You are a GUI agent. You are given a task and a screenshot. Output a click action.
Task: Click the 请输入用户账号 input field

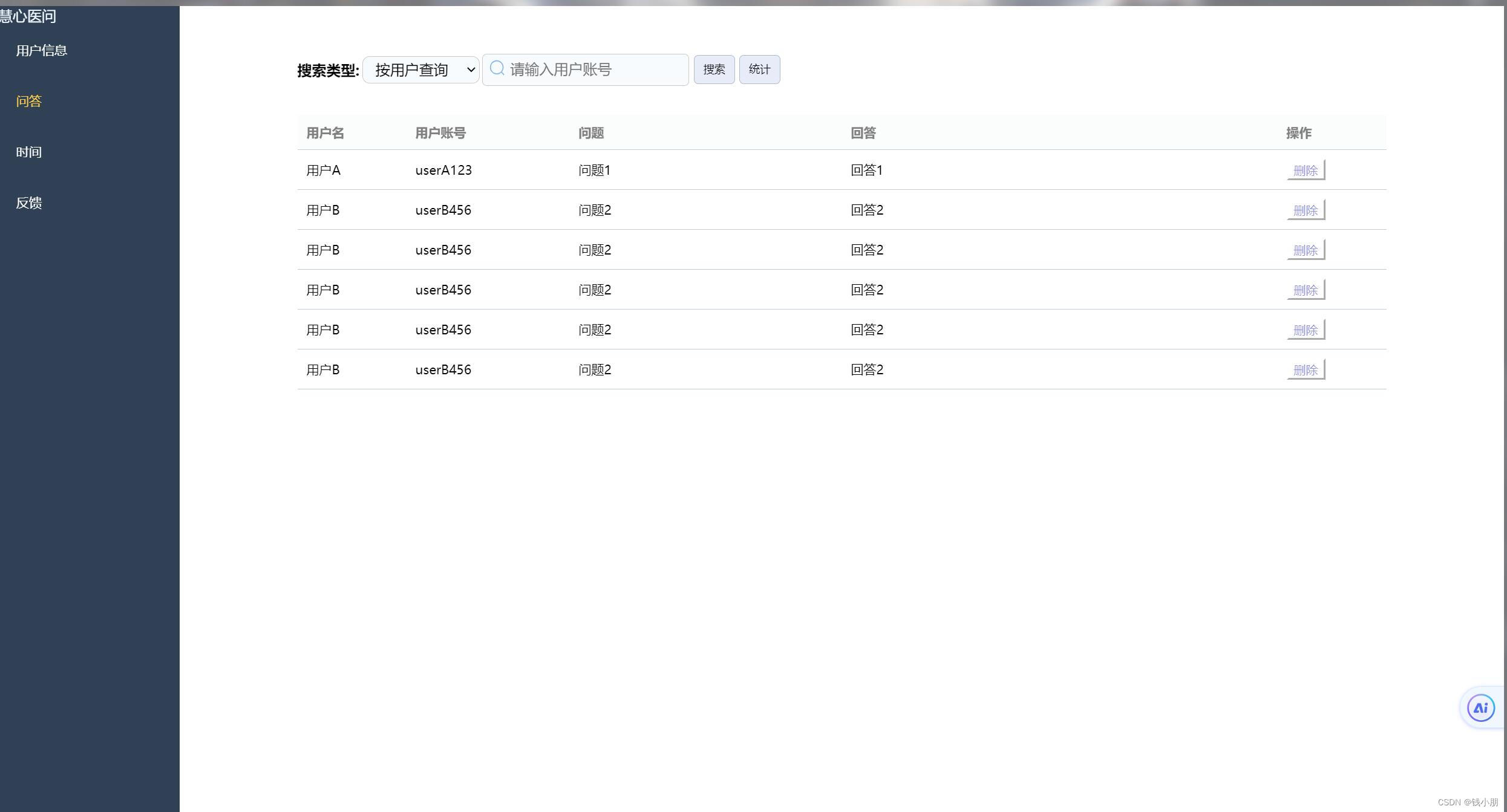coord(596,70)
